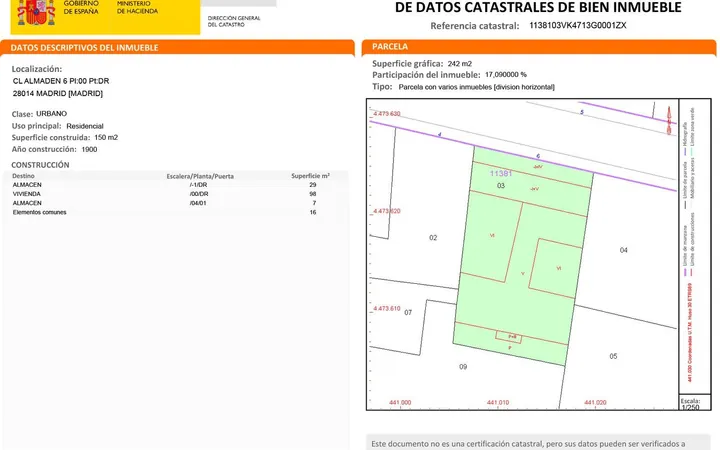The width and height of the screenshot is (720, 450).
Task: Click the 'Superficie gráfica:' label
Action: click(408, 64)
